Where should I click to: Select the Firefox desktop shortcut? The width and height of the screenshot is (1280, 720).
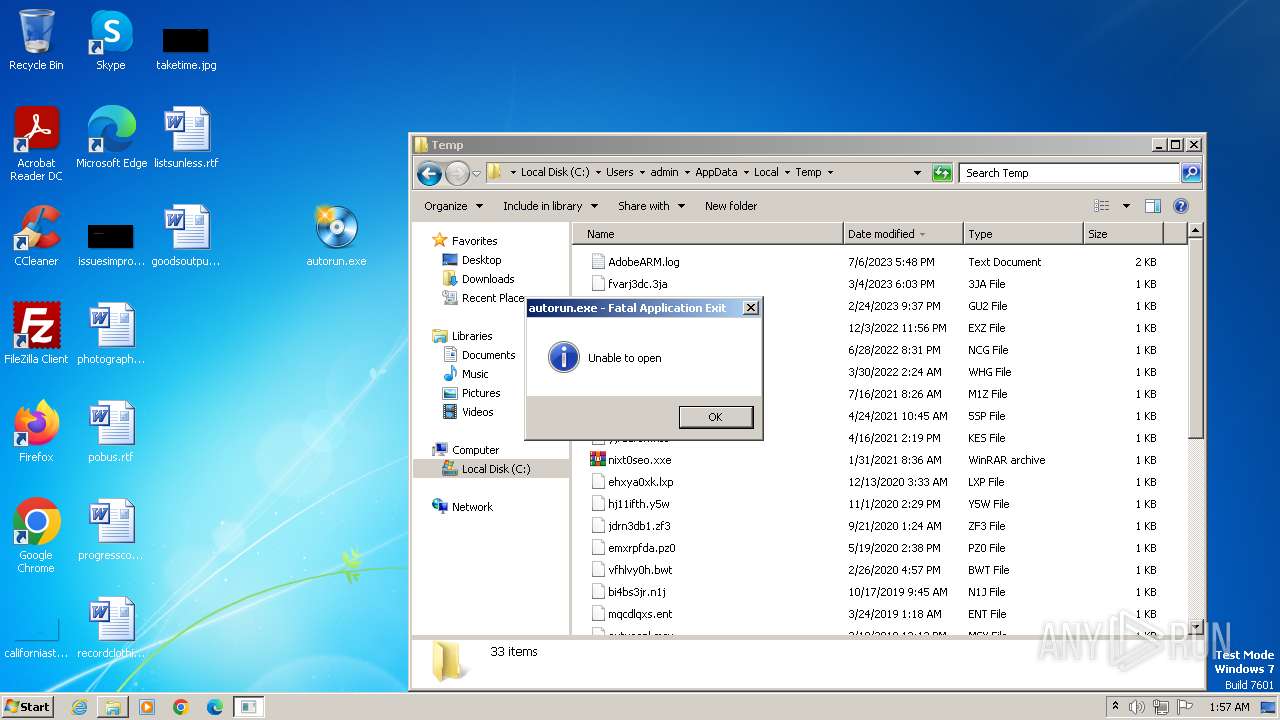coord(36,432)
